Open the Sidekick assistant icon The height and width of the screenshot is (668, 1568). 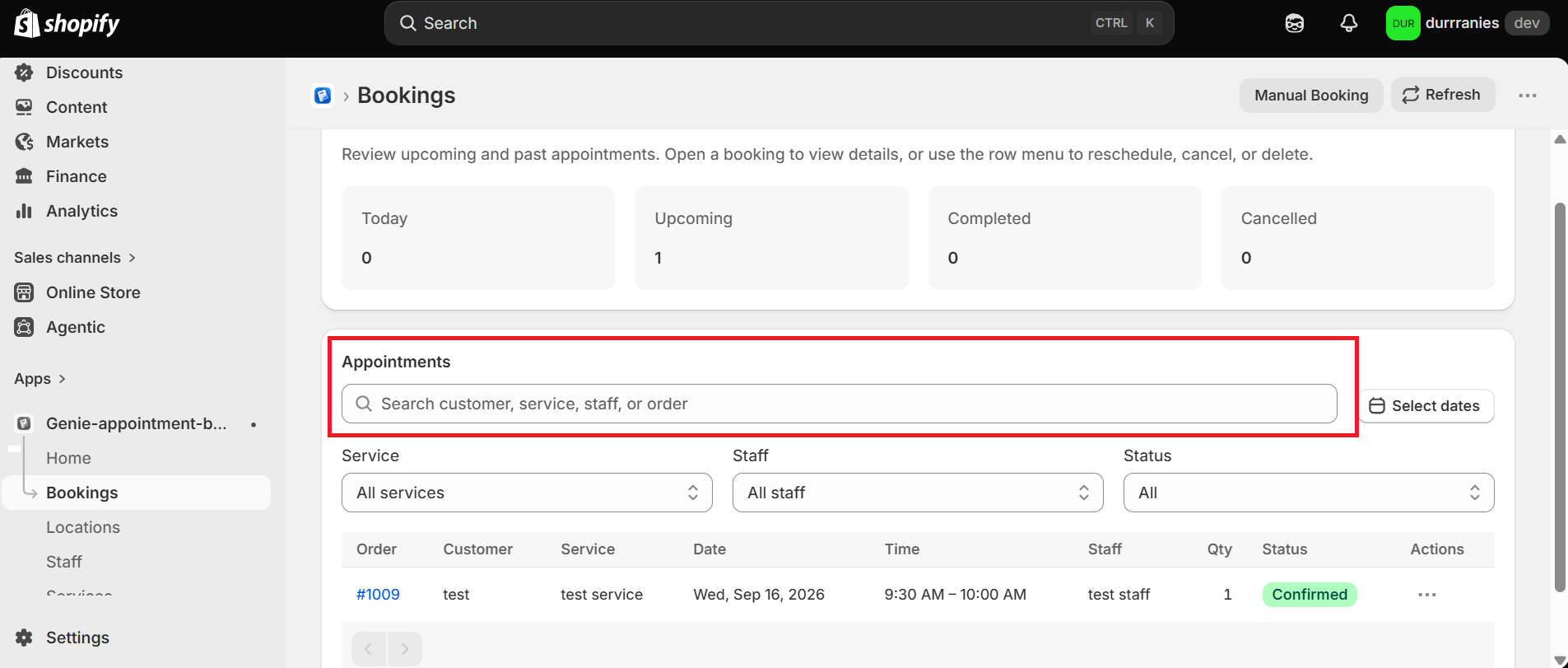[1294, 23]
